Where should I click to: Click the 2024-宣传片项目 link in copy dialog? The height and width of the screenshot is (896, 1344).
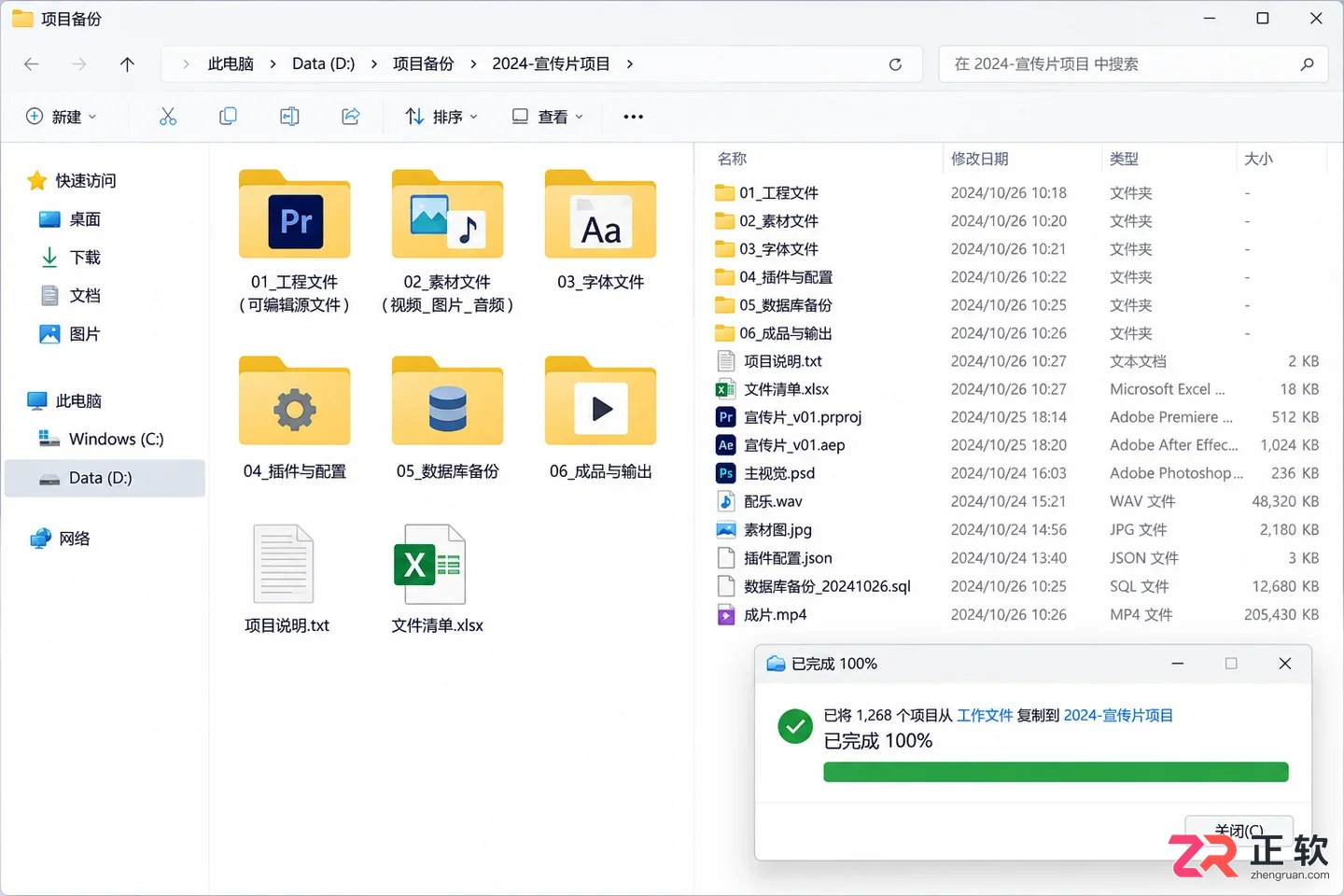(1118, 716)
